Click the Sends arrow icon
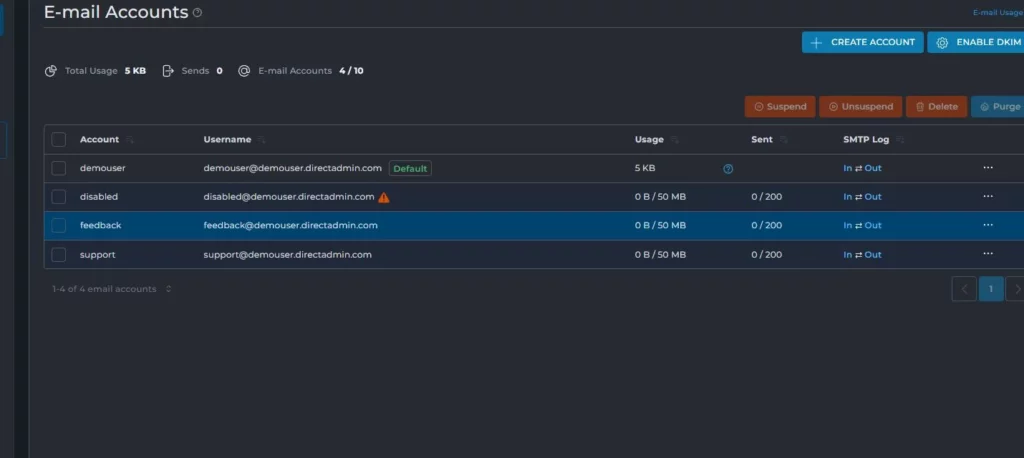Image resolution: width=1024 pixels, height=458 pixels. 168,71
